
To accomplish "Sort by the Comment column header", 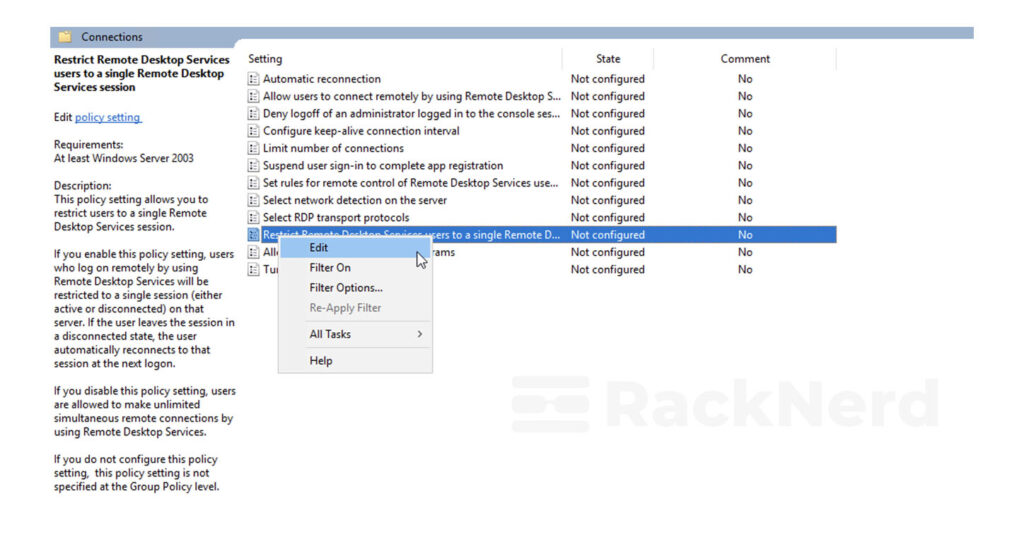I will 745,59.
